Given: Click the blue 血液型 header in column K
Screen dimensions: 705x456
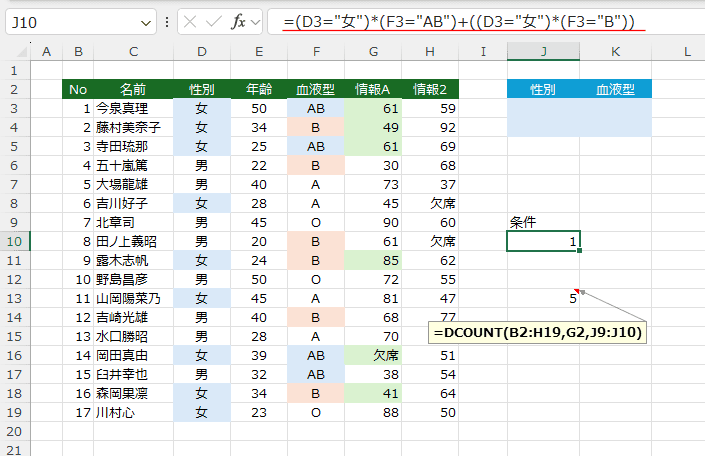Looking at the screenshot, I should tap(615, 89).
